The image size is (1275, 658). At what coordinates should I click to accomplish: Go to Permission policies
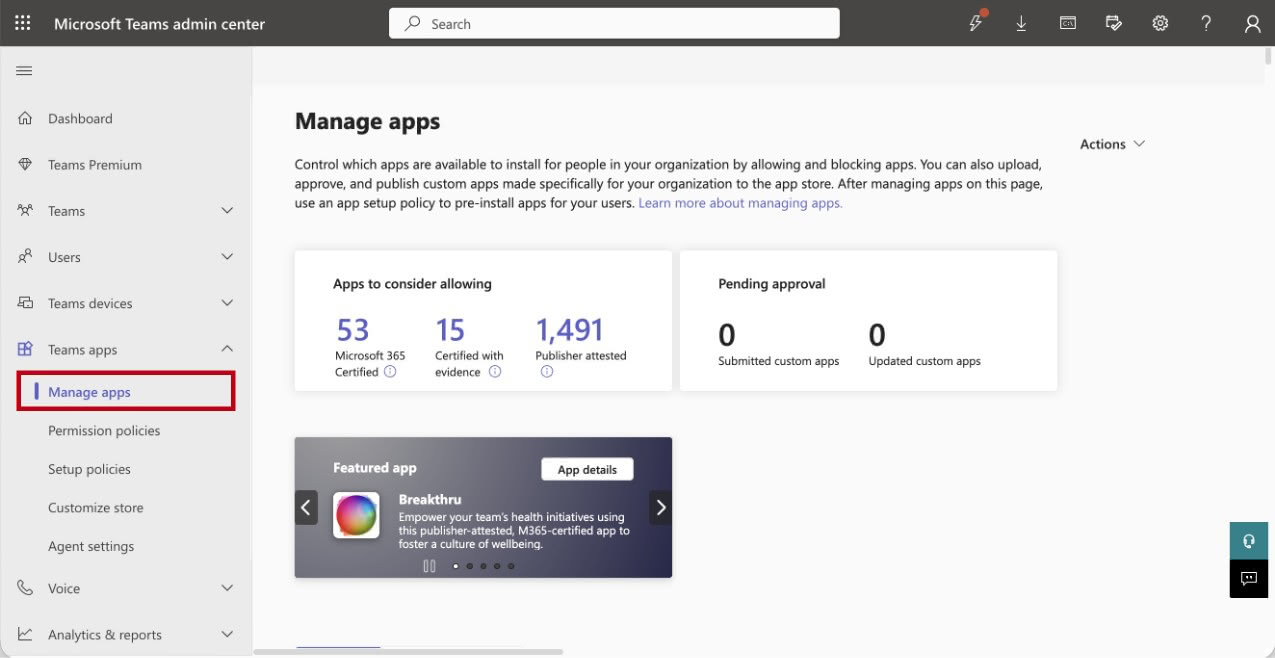[104, 431]
